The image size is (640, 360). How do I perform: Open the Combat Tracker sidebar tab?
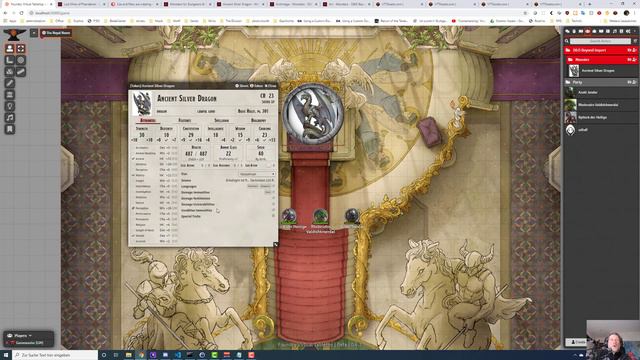click(574, 31)
